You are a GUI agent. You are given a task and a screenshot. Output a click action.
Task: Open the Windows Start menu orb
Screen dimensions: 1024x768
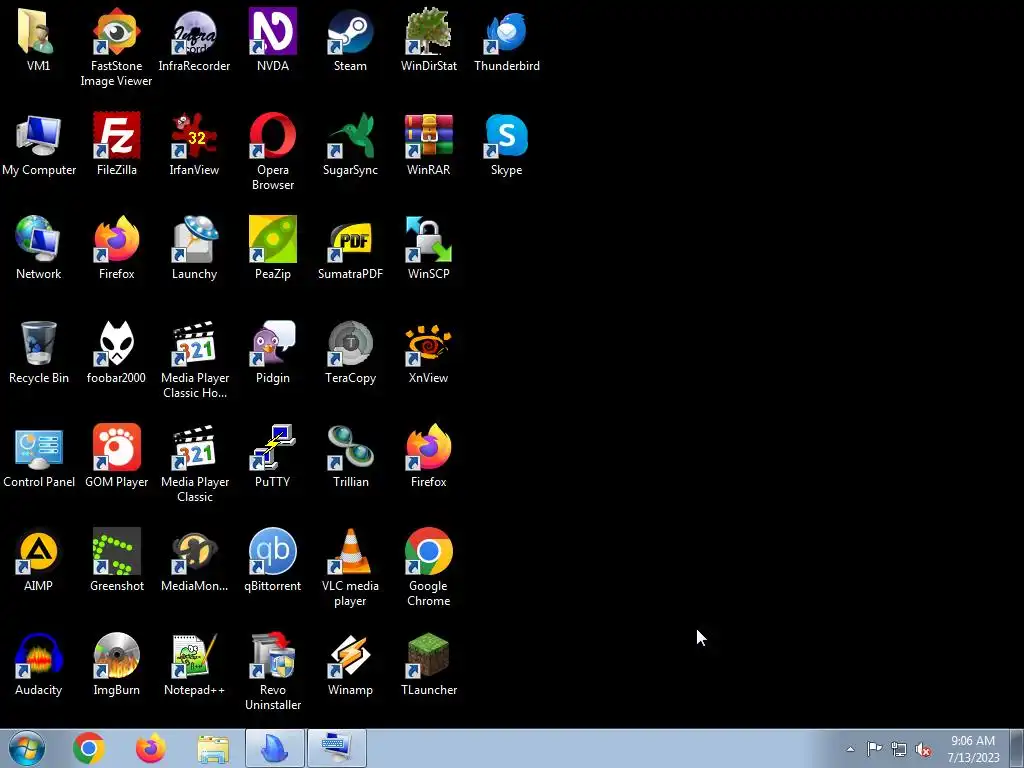(x=26, y=748)
